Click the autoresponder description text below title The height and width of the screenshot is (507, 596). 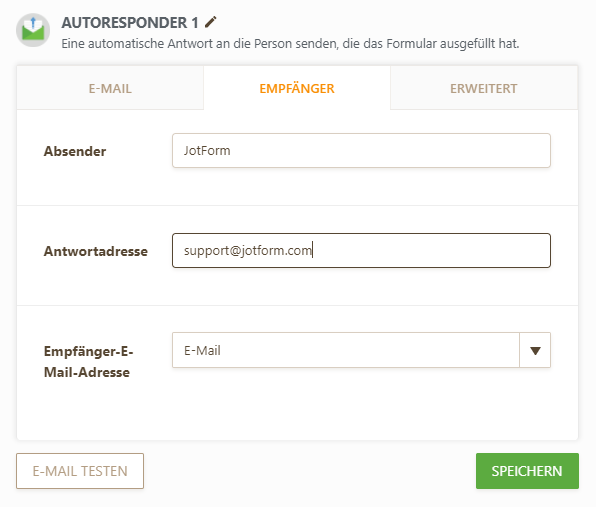290,44
